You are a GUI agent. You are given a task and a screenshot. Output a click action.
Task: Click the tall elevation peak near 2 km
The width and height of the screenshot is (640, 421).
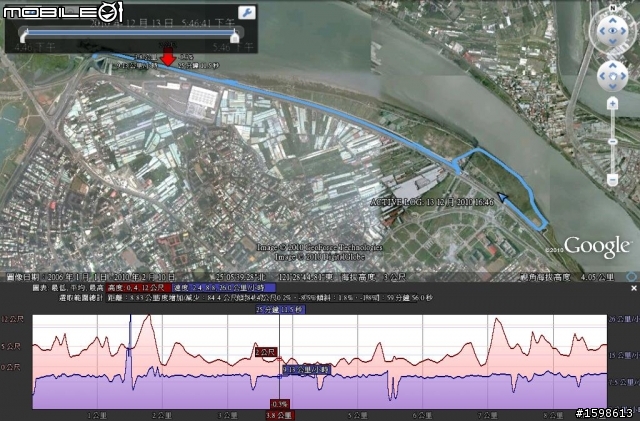(149, 315)
